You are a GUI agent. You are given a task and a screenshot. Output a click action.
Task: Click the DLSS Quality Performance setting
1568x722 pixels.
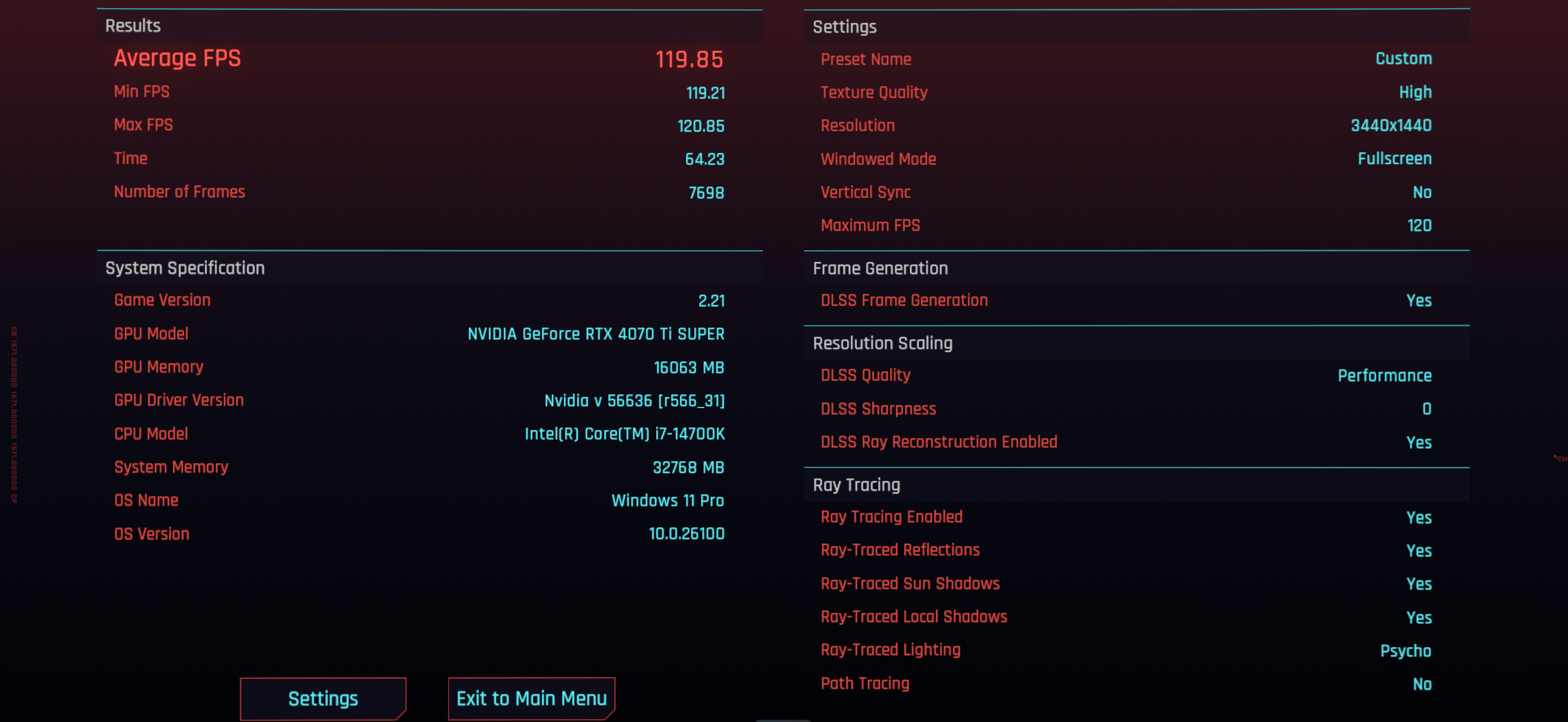(1384, 376)
